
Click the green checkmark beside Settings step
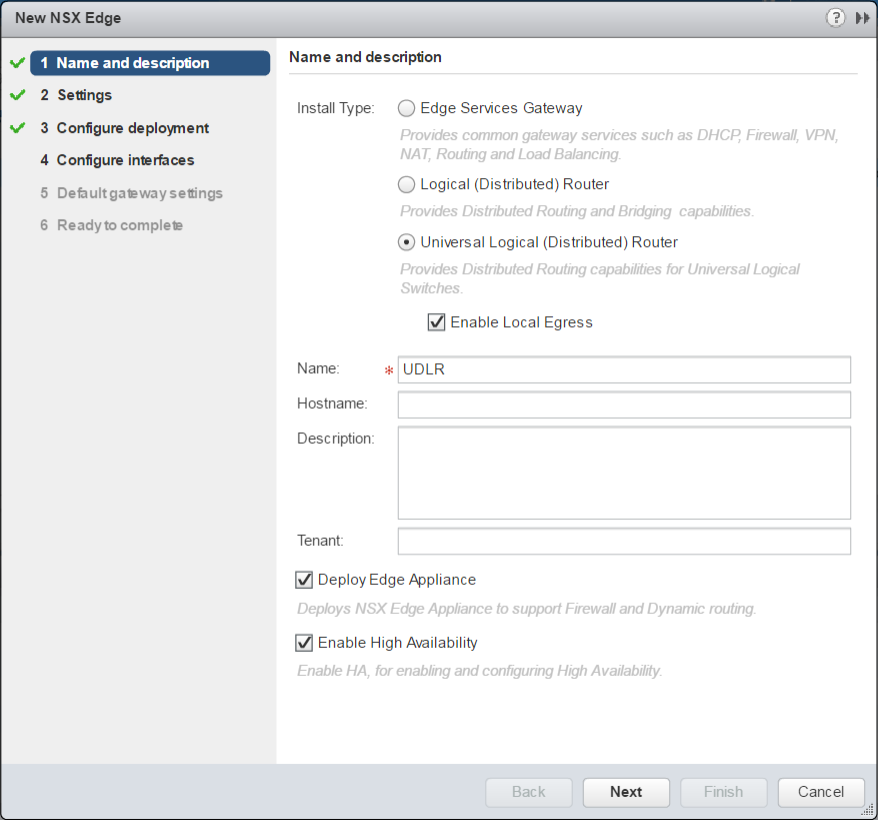[17, 95]
